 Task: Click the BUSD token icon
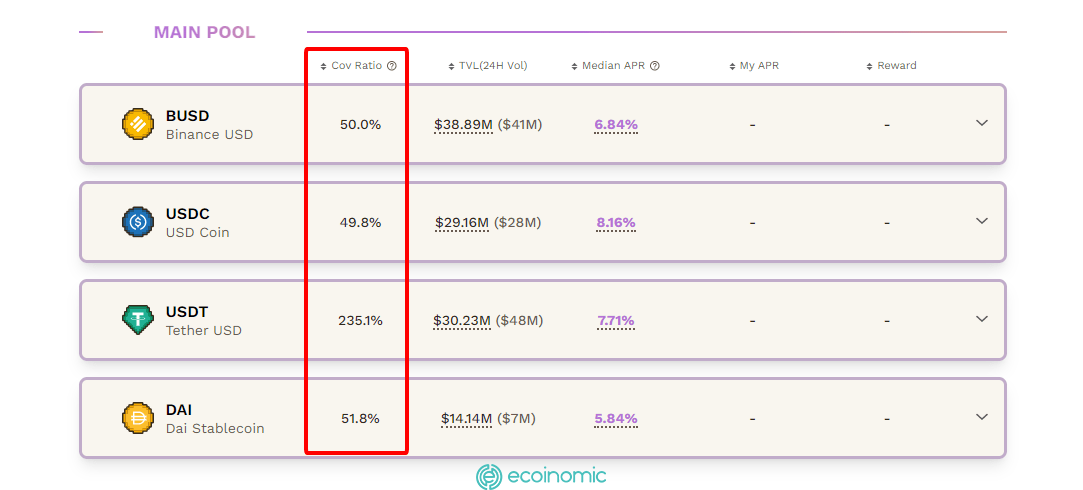(137, 124)
